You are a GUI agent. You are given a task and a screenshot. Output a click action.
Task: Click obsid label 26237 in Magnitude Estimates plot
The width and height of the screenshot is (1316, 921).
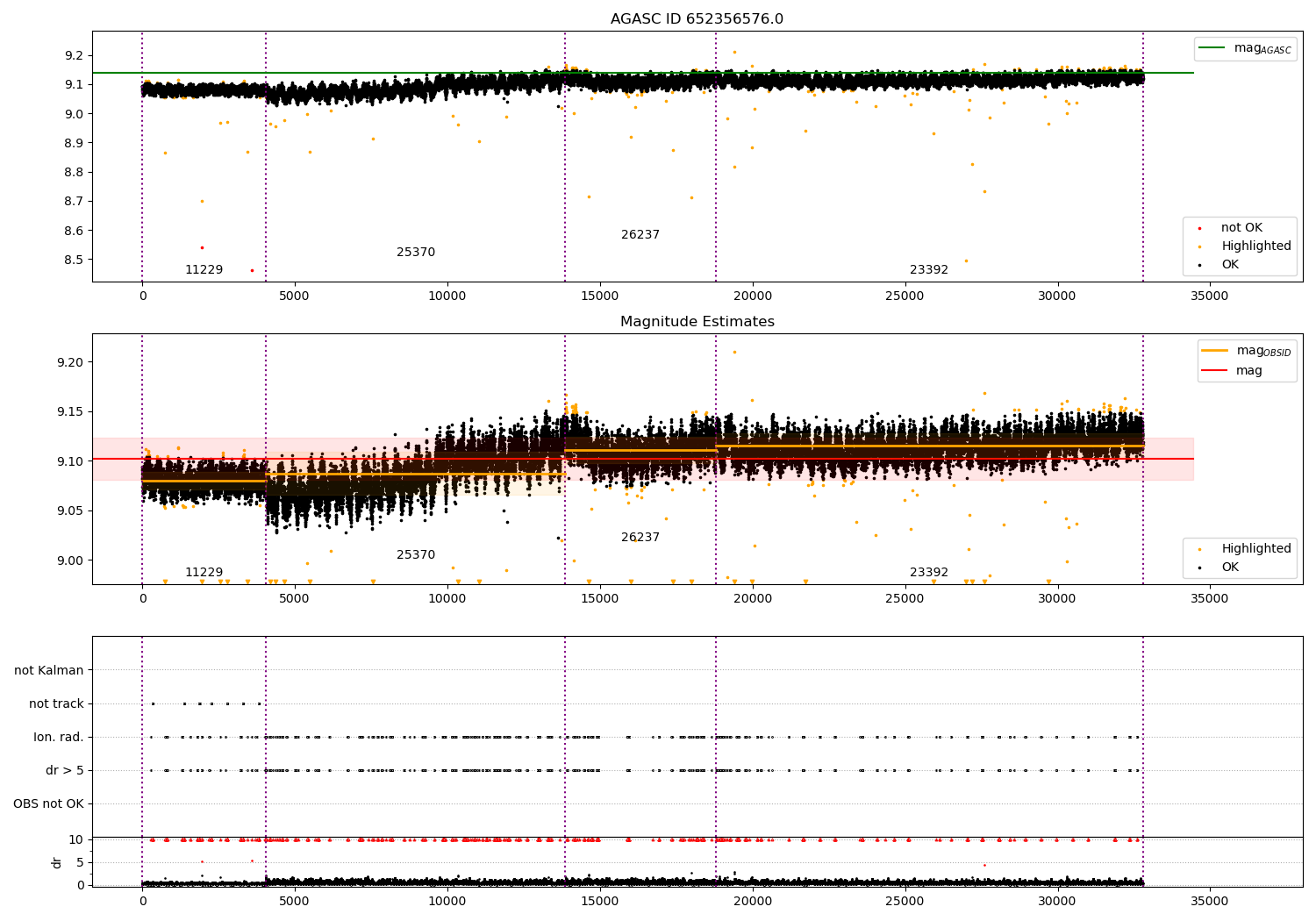pyautogui.click(x=640, y=538)
